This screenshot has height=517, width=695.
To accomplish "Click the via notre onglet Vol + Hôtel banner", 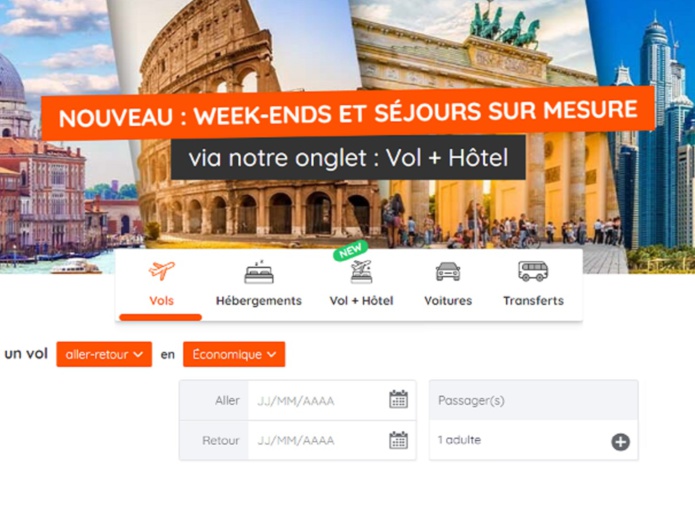I will pyautogui.click(x=348, y=158).
